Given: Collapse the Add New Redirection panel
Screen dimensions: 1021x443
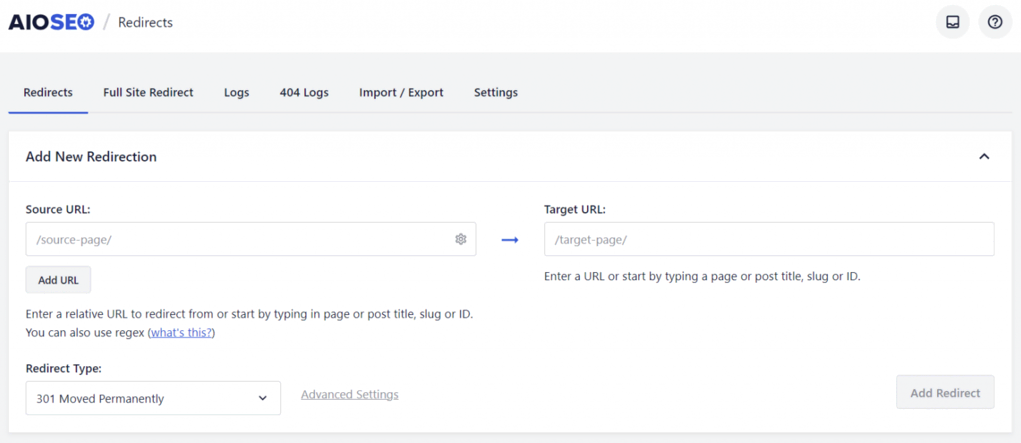Looking at the screenshot, I should (985, 156).
